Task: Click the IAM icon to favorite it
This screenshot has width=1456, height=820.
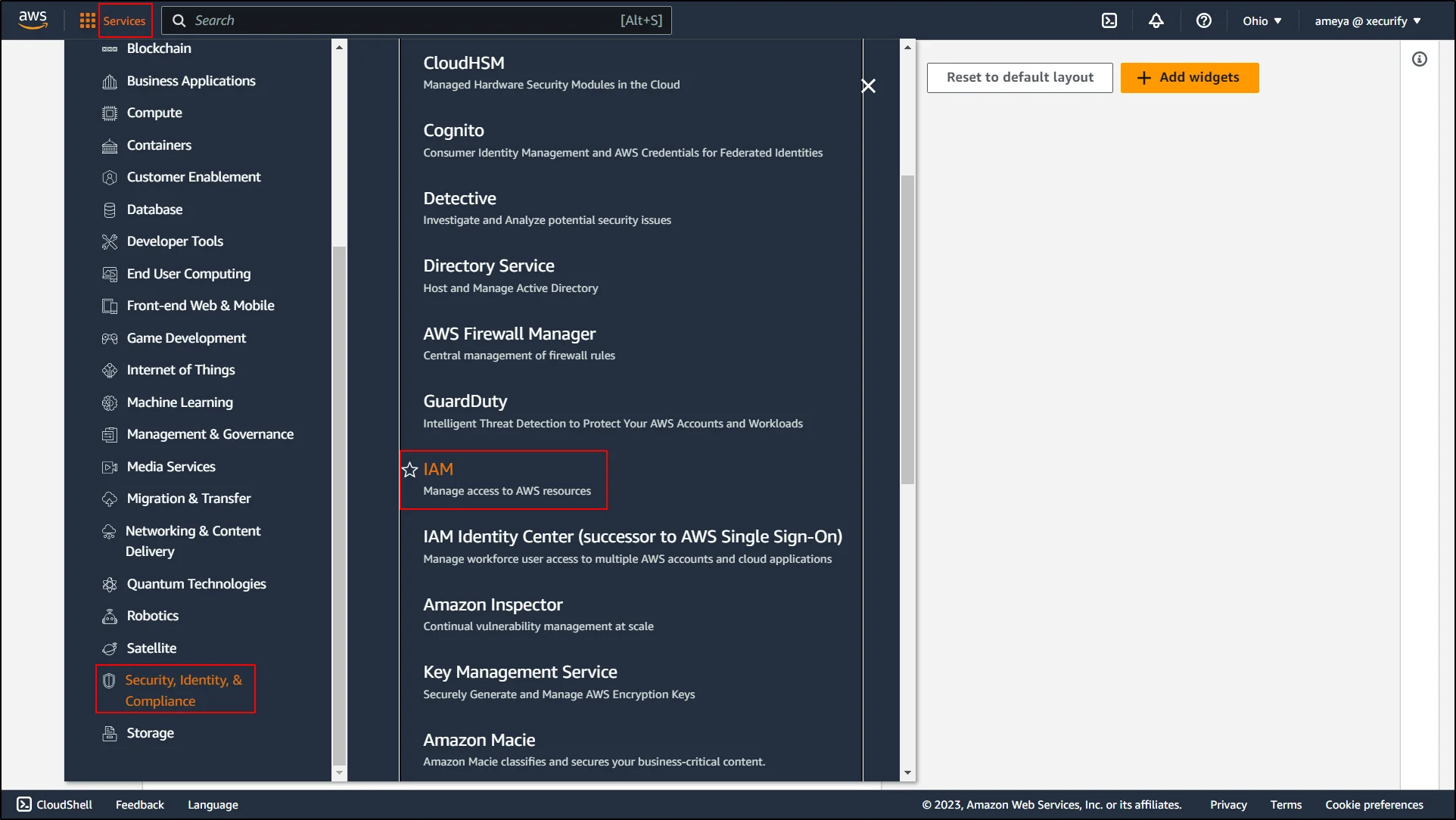Action: click(409, 469)
